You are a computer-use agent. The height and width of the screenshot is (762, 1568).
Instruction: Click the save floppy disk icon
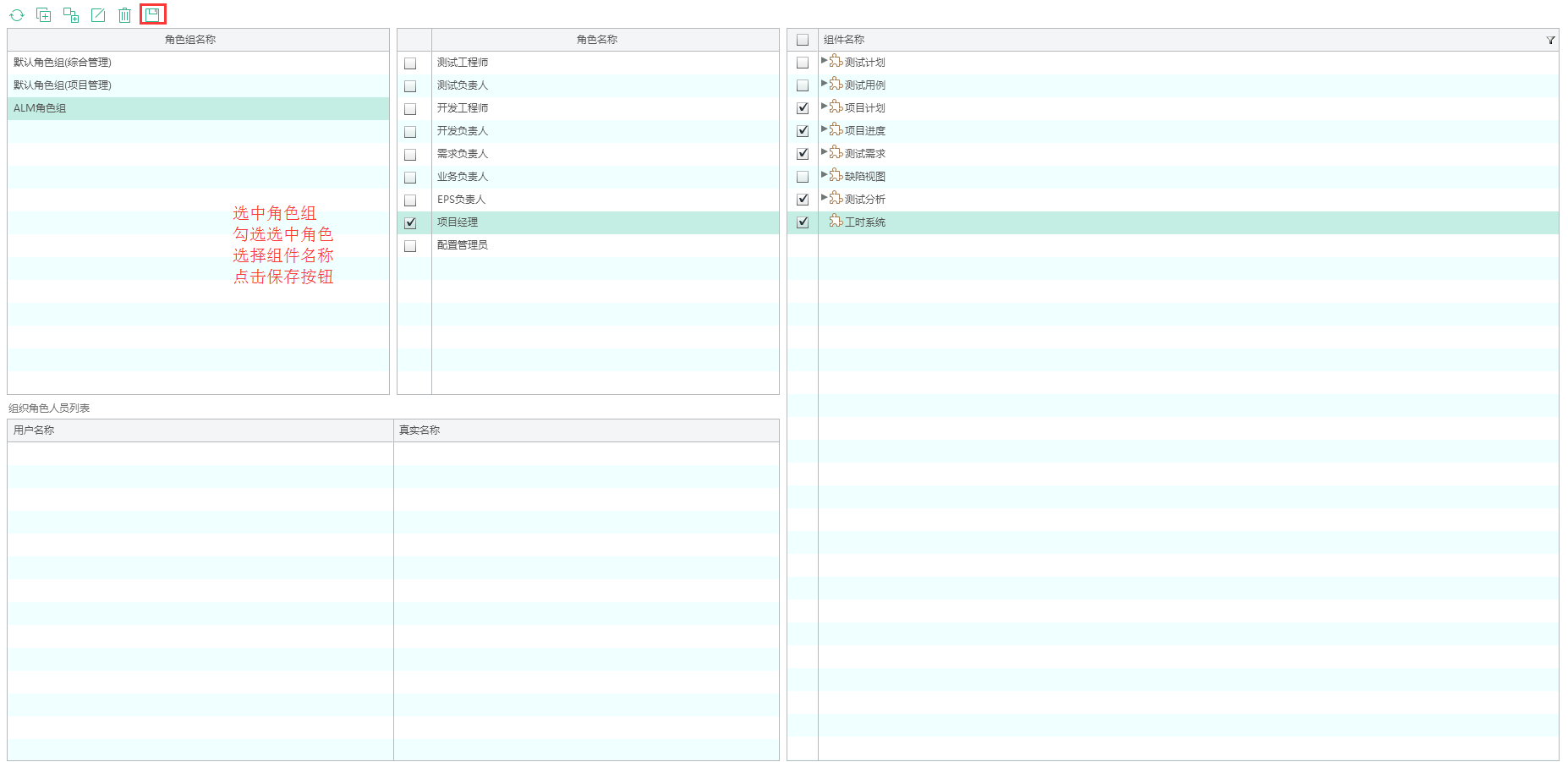click(152, 14)
